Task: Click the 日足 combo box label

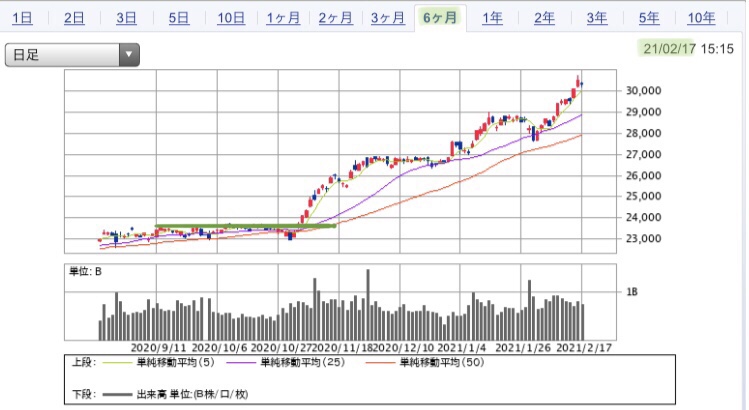Action: click(26, 55)
